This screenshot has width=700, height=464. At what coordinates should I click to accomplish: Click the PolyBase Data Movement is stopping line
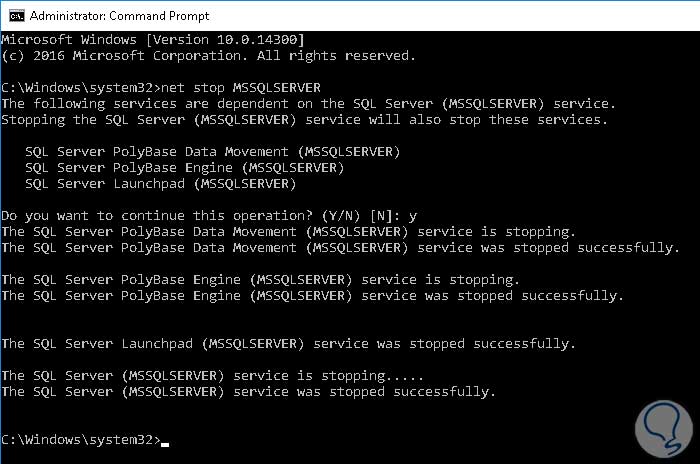click(x=288, y=231)
